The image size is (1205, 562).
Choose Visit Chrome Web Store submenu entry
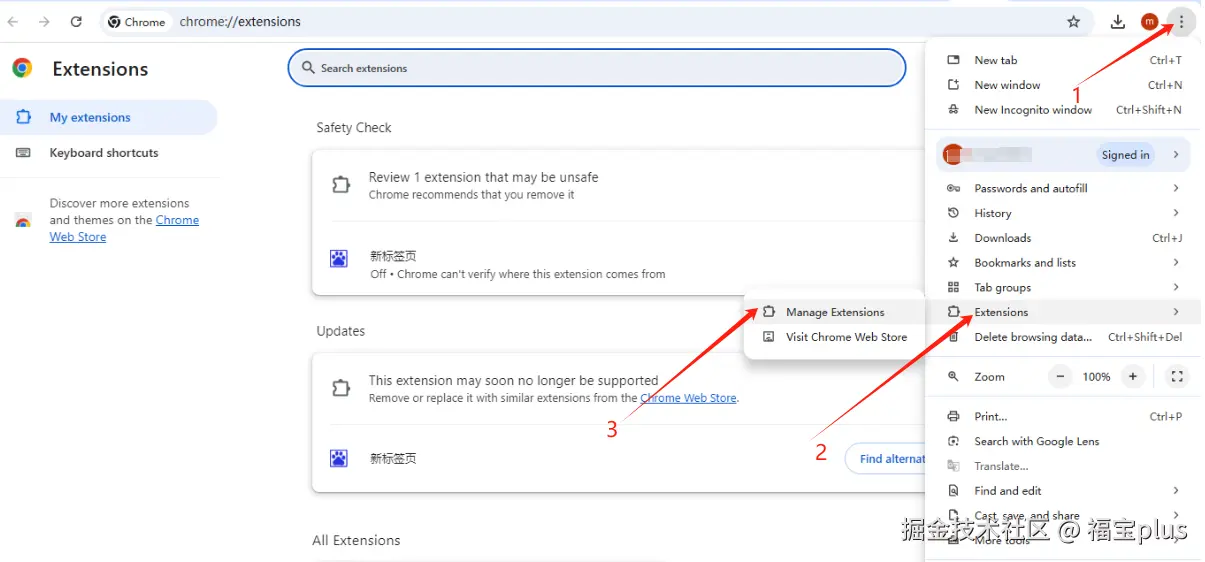coord(834,337)
